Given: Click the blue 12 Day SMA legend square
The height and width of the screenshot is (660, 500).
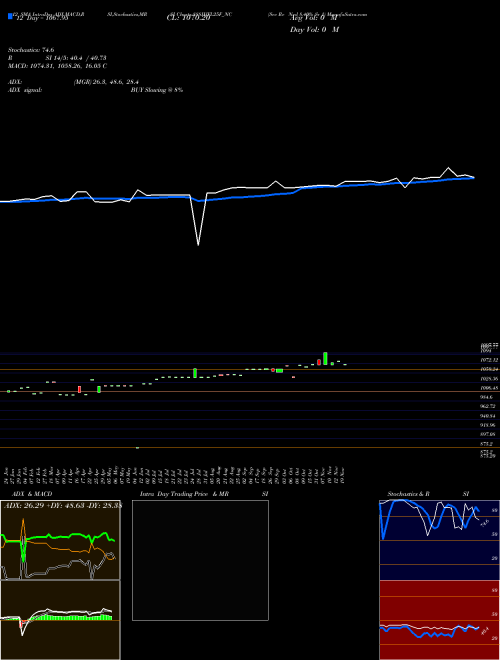Looking at the screenshot, I should point(11,17).
